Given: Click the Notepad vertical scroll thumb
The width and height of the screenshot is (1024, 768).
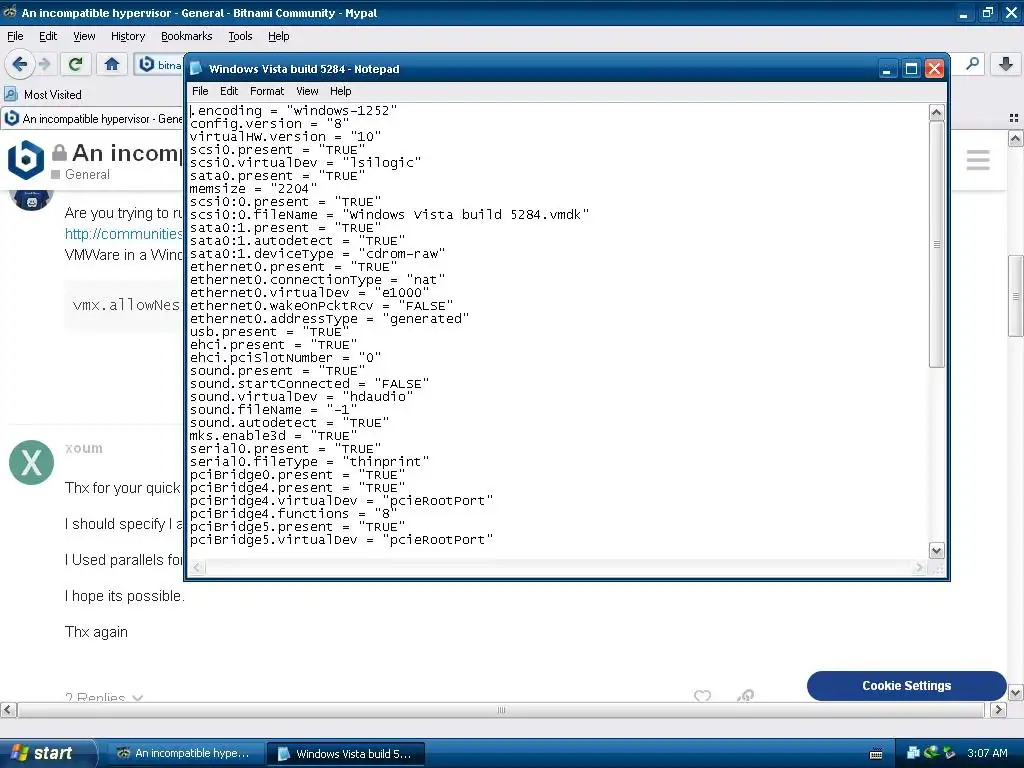Looking at the screenshot, I should click(936, 244).
